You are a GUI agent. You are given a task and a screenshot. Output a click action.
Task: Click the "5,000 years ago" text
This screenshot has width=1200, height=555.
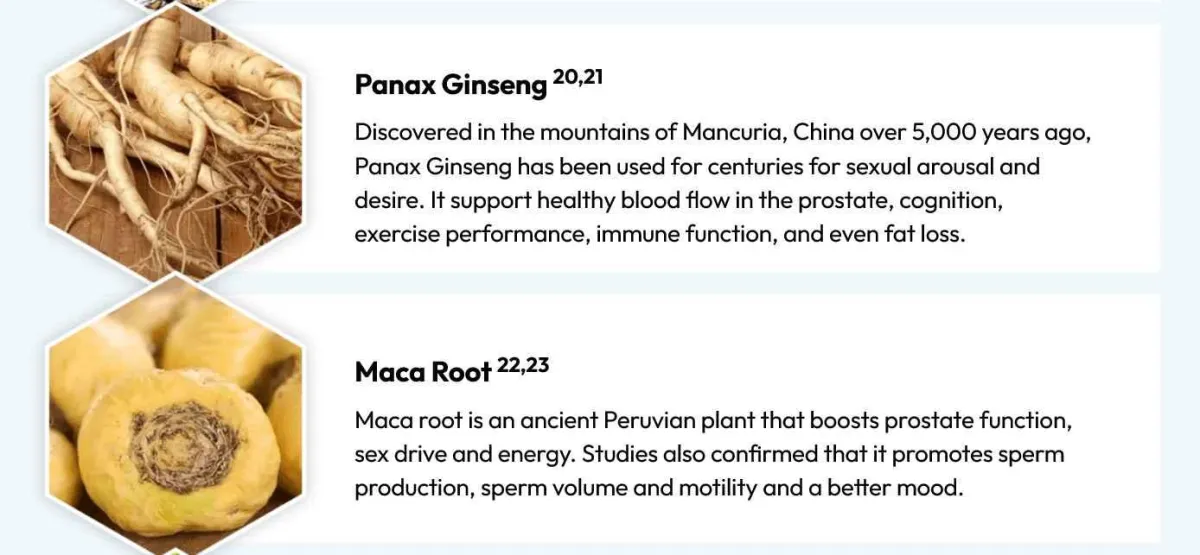pyautogui.click(x=995, y=132)
